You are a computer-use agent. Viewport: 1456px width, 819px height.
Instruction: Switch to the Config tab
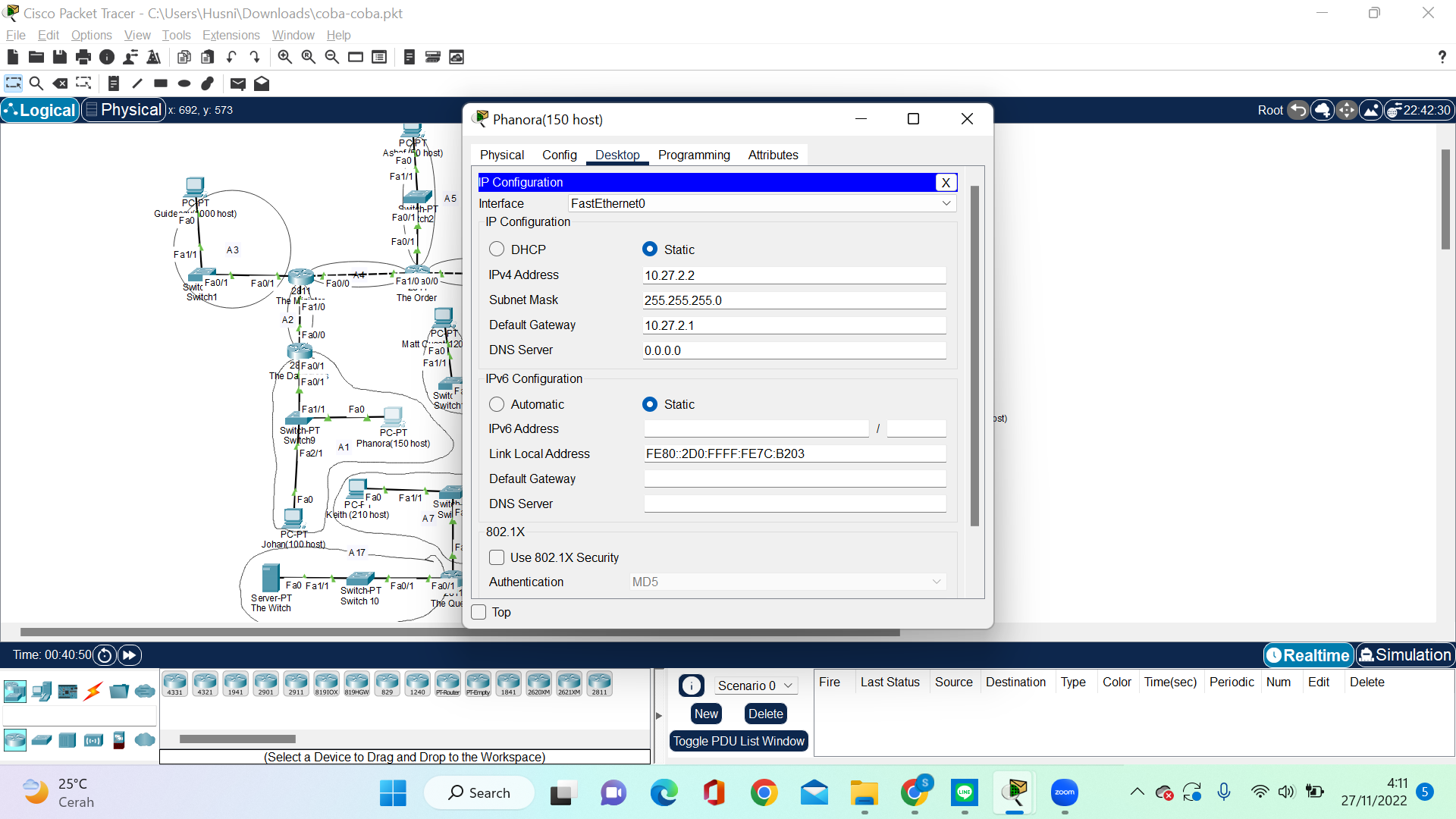(x=559, y=155)
